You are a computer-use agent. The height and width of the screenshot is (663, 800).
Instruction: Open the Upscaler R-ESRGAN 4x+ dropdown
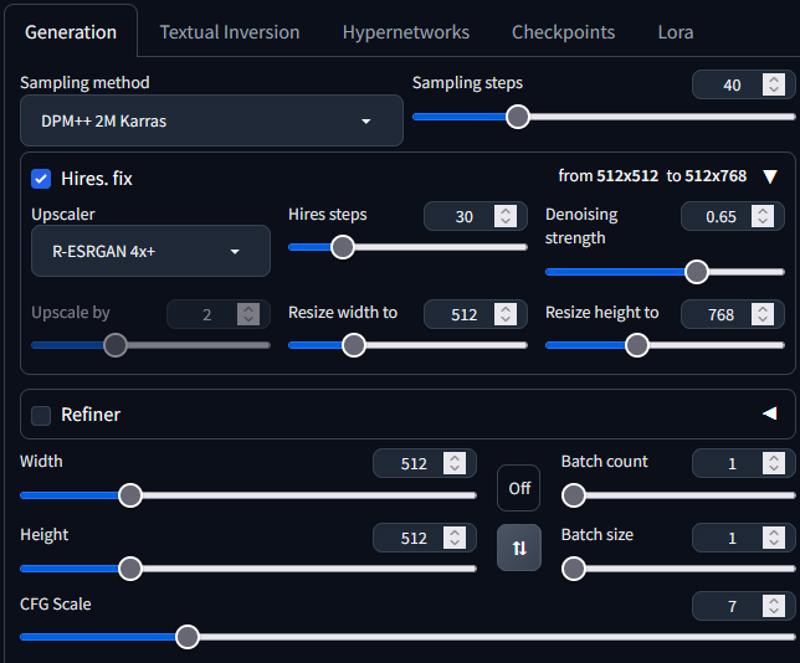click(150, 251)
